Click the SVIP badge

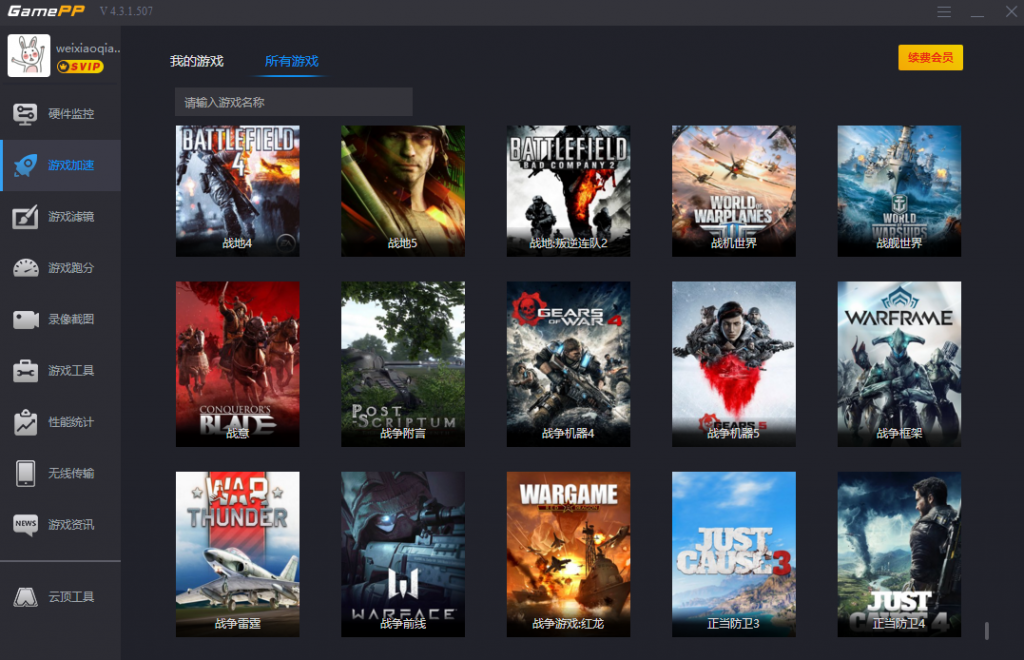tap(80, 67)
